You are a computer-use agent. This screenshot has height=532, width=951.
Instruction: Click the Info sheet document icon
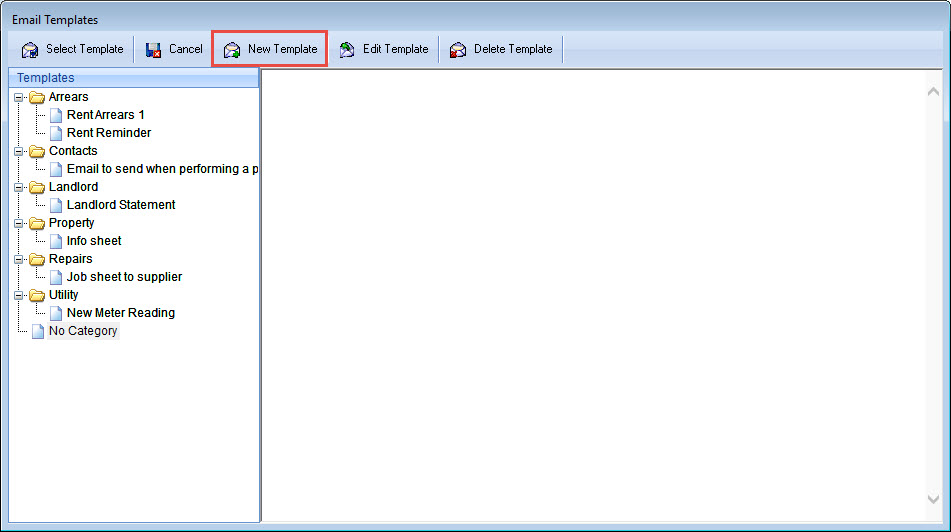click(x=56, y=241)
